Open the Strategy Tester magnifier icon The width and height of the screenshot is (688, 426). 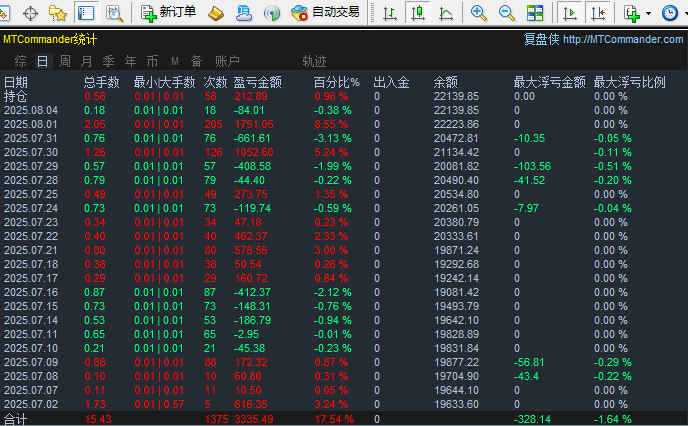coord(115,14)
